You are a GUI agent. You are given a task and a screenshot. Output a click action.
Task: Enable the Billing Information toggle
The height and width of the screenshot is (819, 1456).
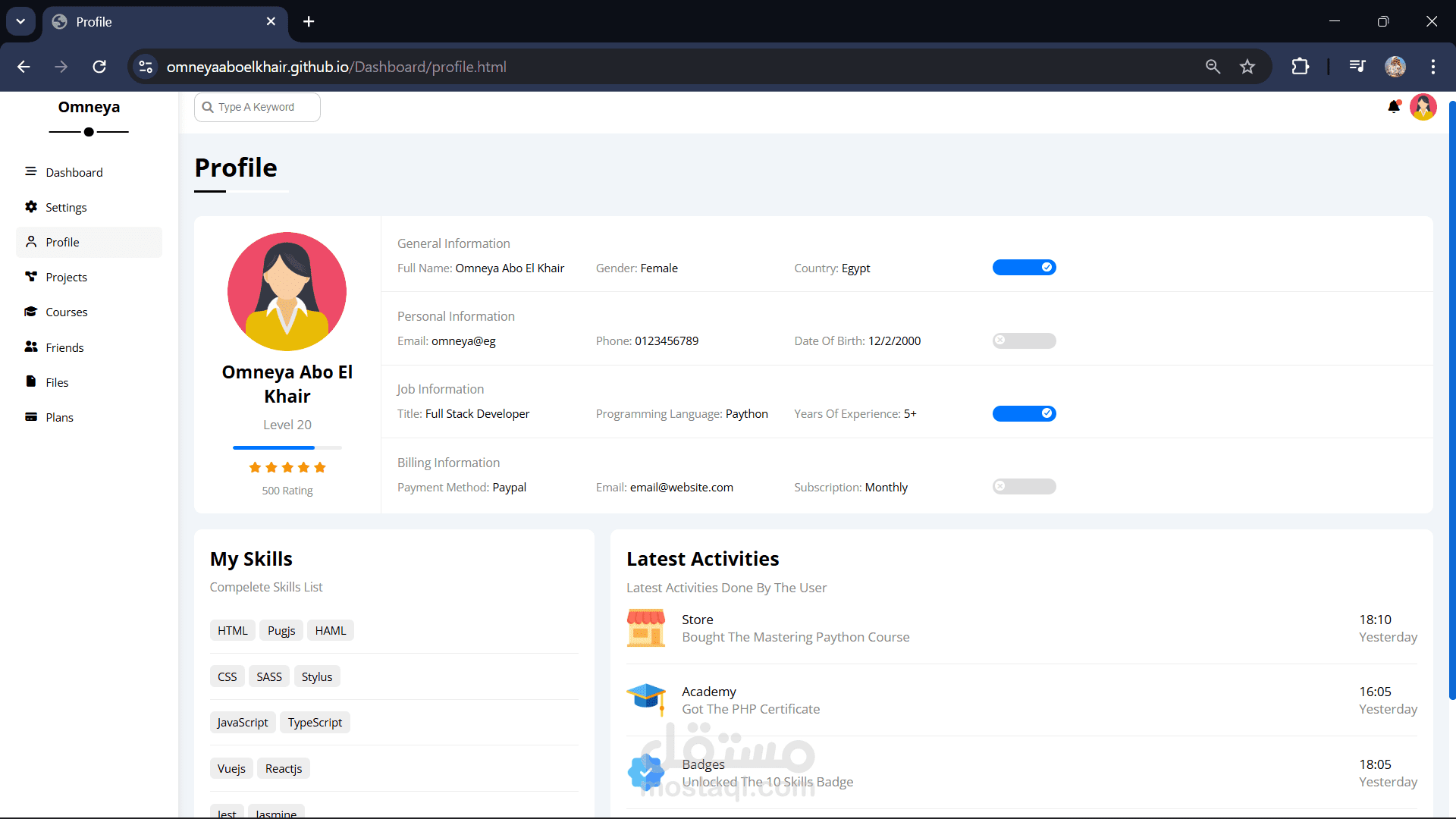pos(1024,487)
